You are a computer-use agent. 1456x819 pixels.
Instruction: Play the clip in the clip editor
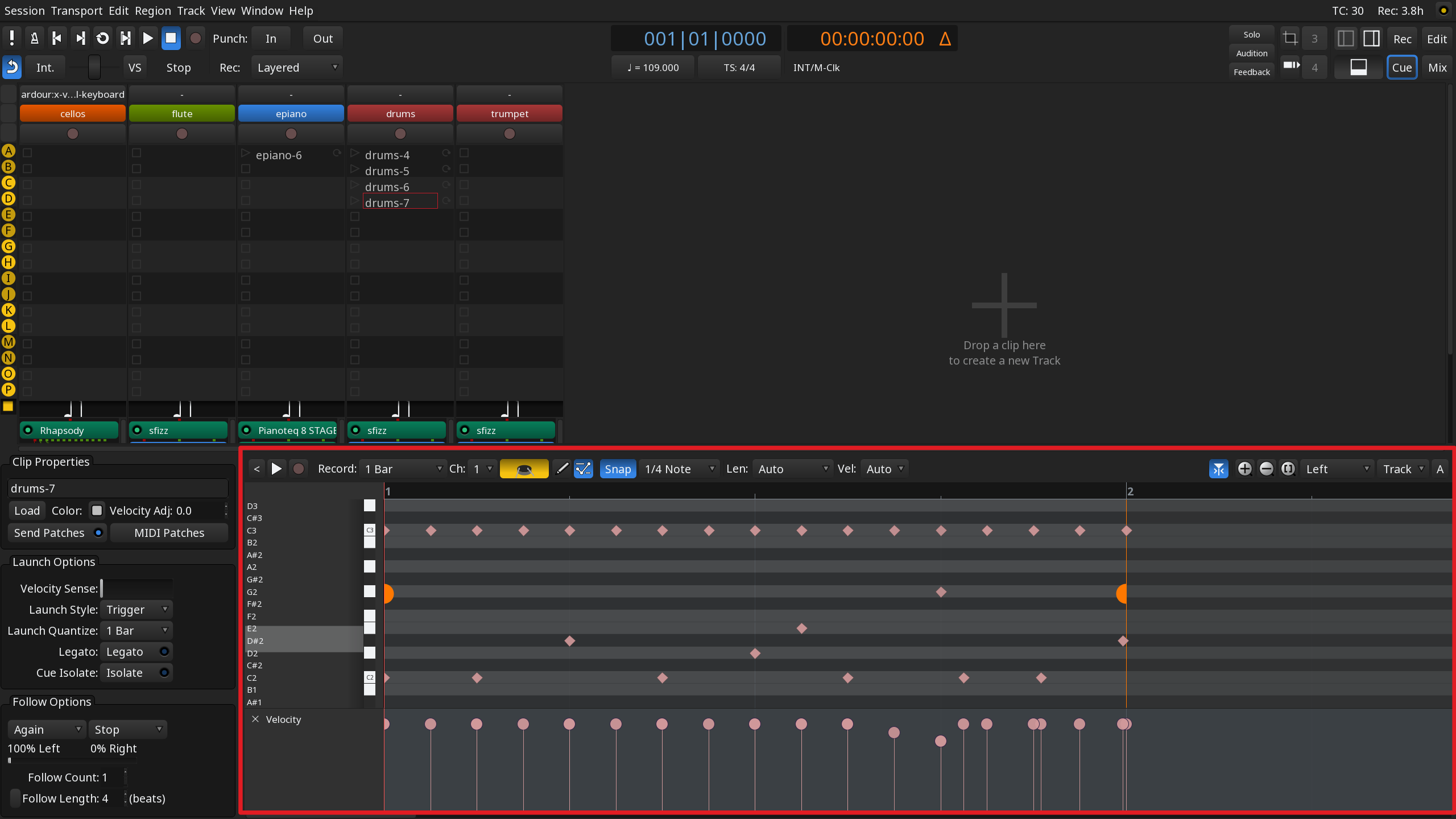point(276,469)
